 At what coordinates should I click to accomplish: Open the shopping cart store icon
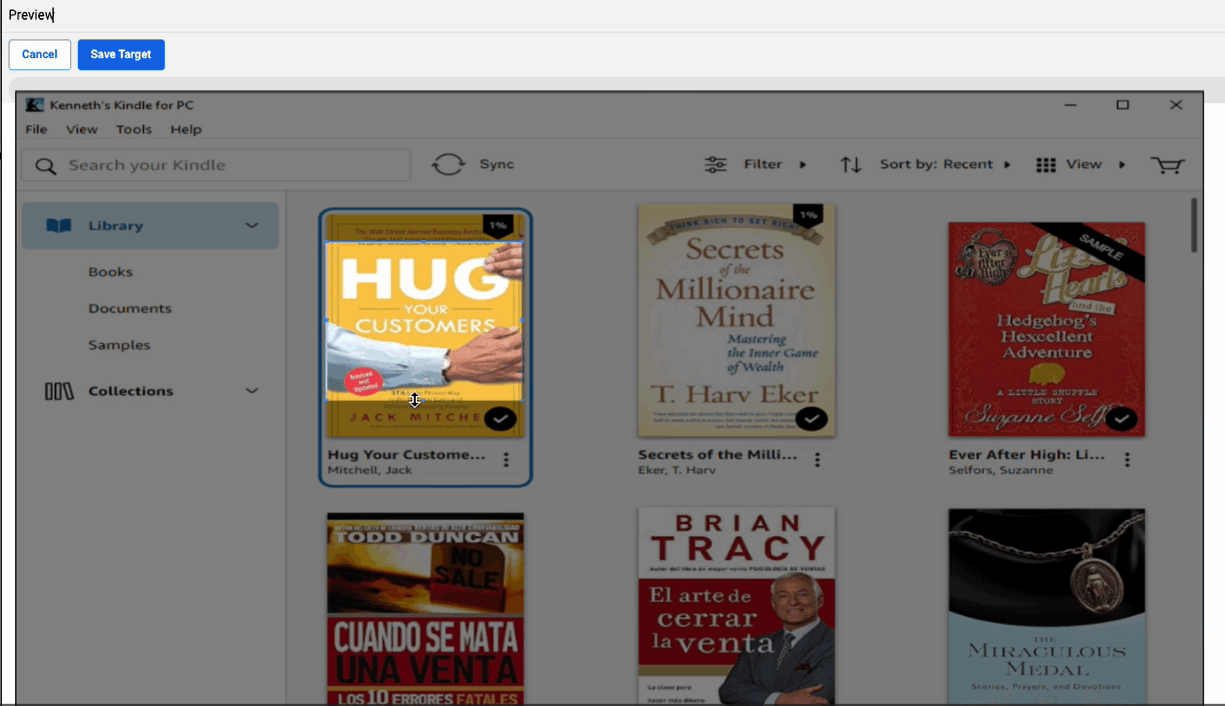1167,165
